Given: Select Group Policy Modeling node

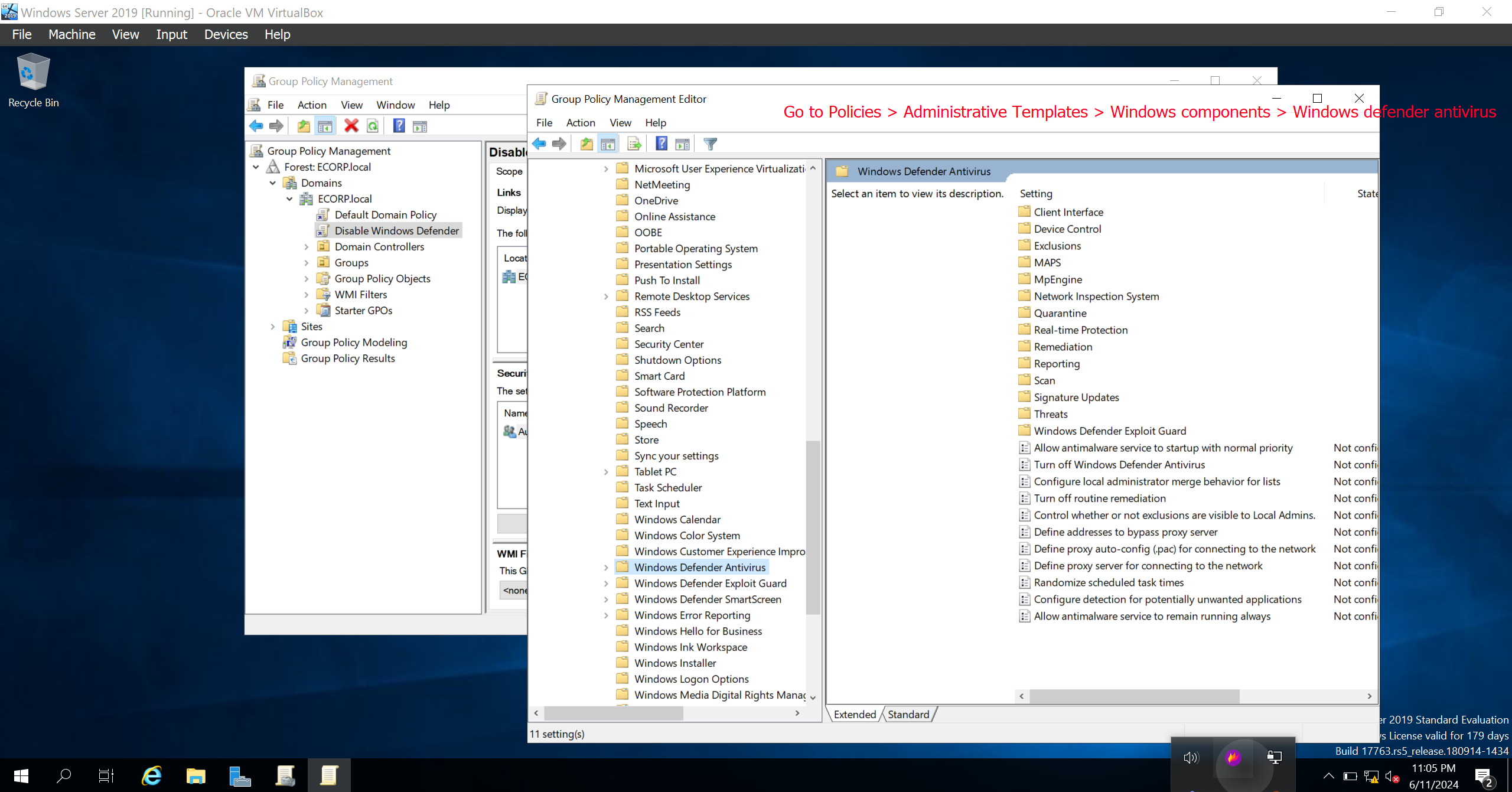Looking at the screenshot, I should click(354, 343).
